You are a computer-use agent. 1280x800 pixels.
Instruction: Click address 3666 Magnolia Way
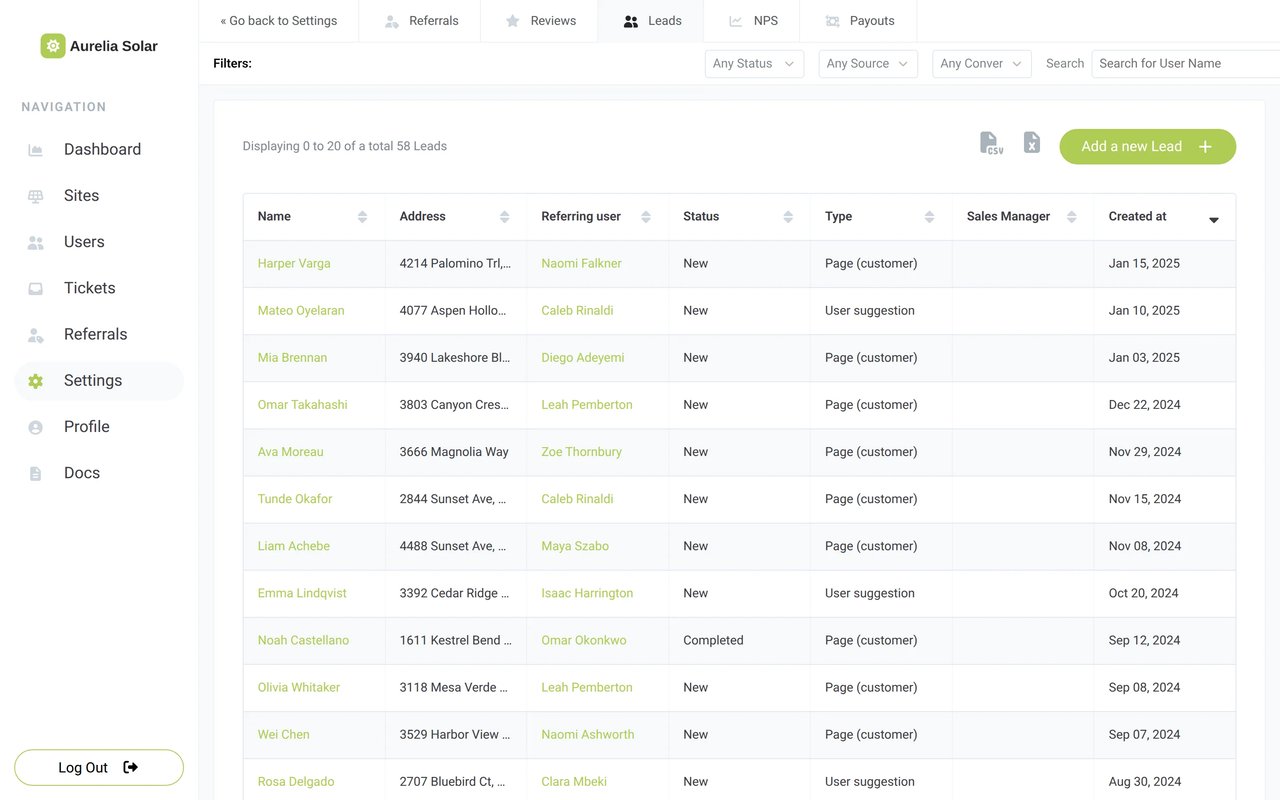click(454, 452)
